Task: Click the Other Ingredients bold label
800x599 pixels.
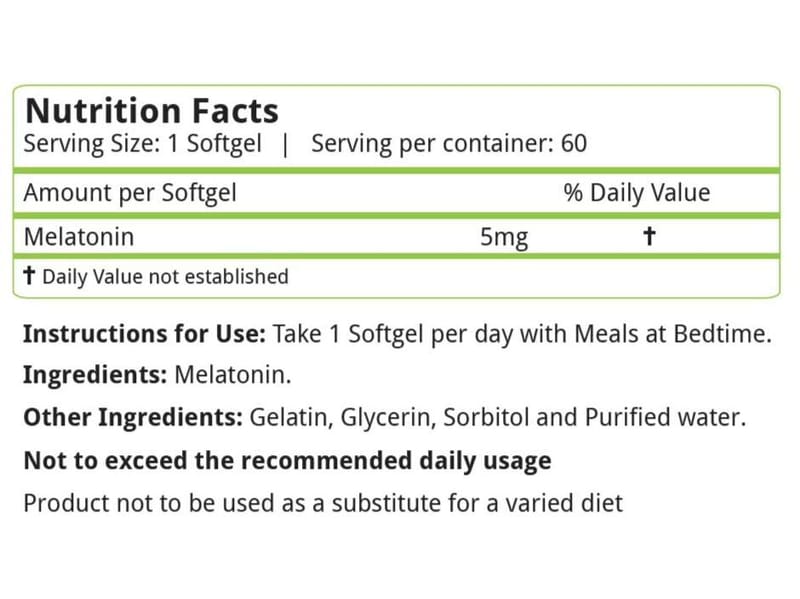Action: [x=133, y=417]
